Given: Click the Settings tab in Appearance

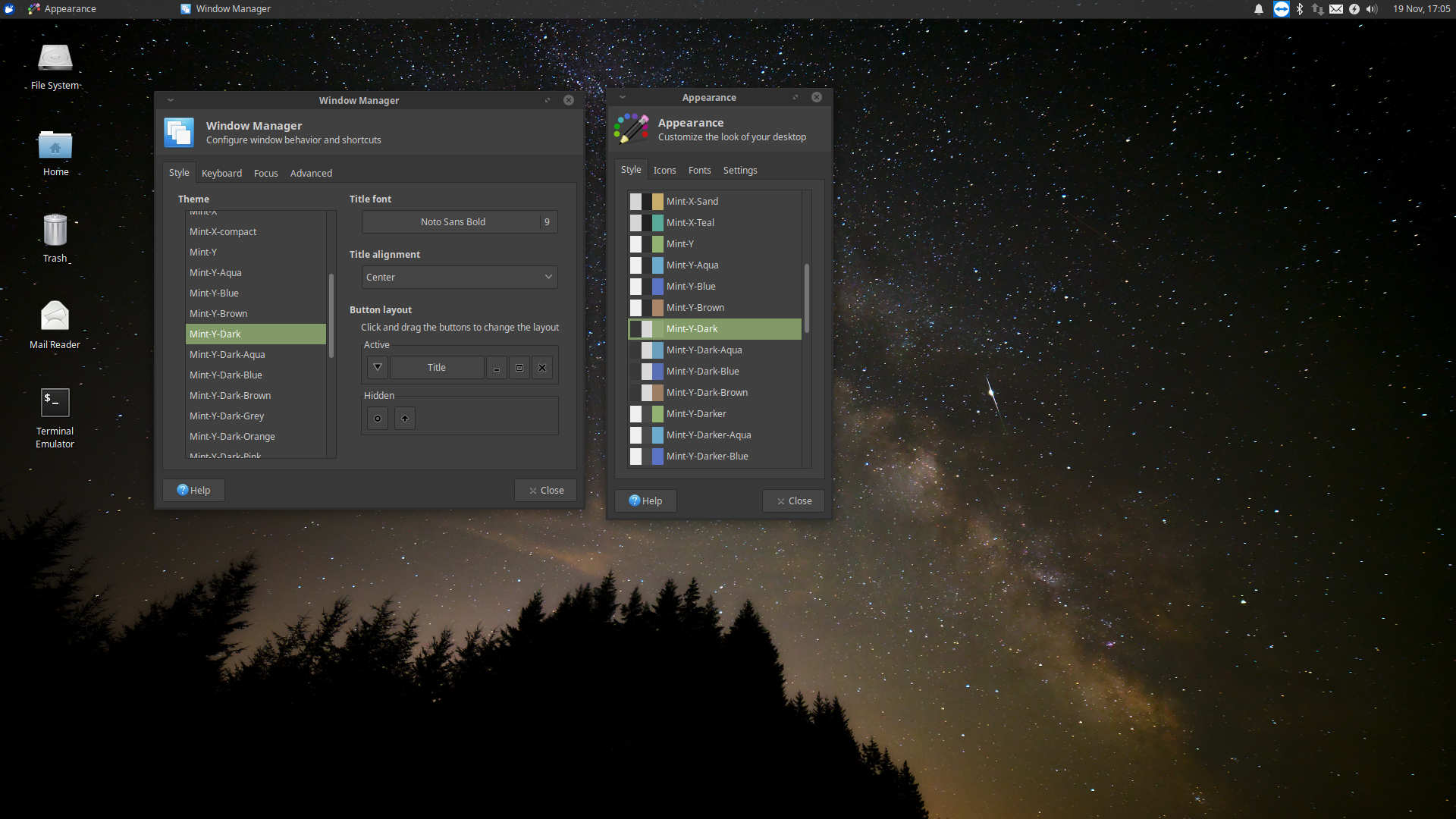Looking at the screenshot, I should 740,169.
